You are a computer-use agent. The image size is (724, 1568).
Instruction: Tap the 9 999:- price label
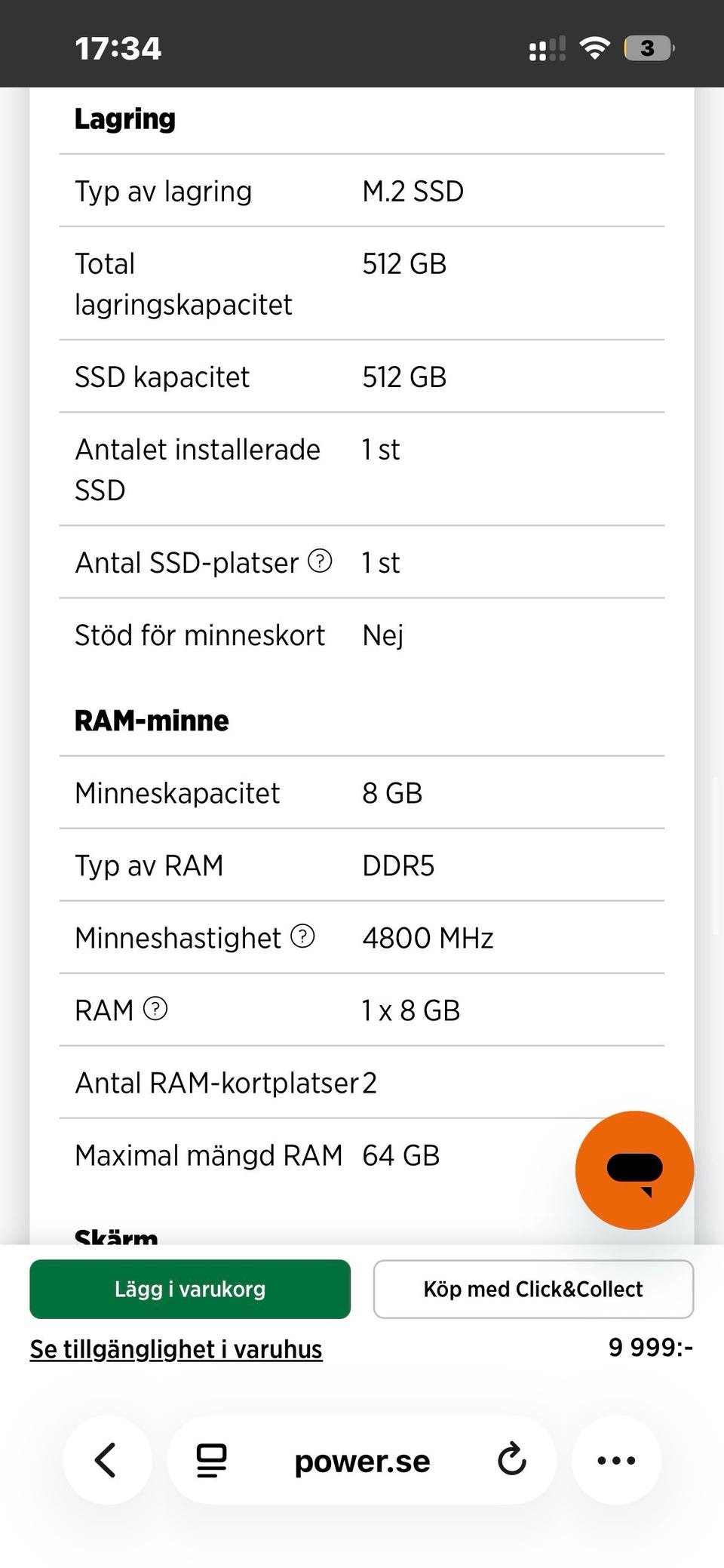(650, 1347)
